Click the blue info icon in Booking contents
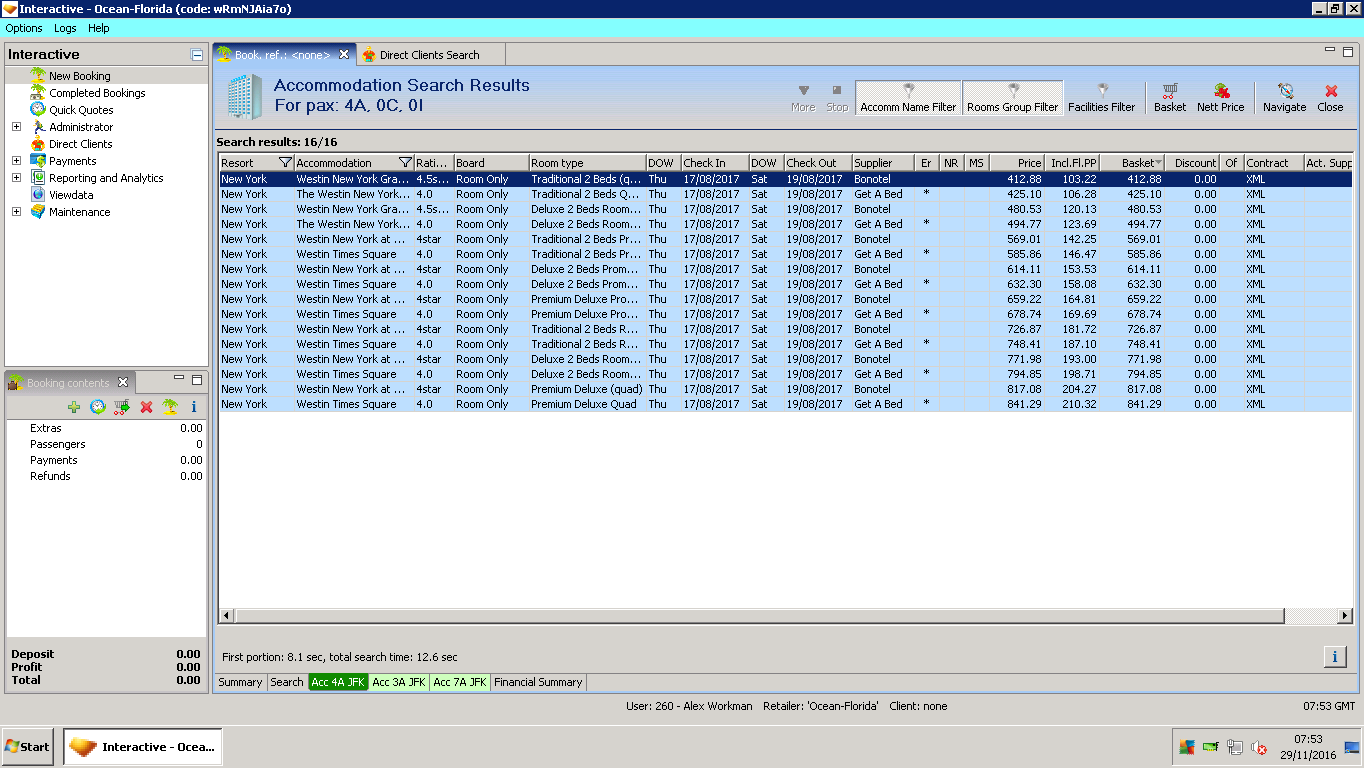The image size is (1364, 768). click(x=194, y=407)
